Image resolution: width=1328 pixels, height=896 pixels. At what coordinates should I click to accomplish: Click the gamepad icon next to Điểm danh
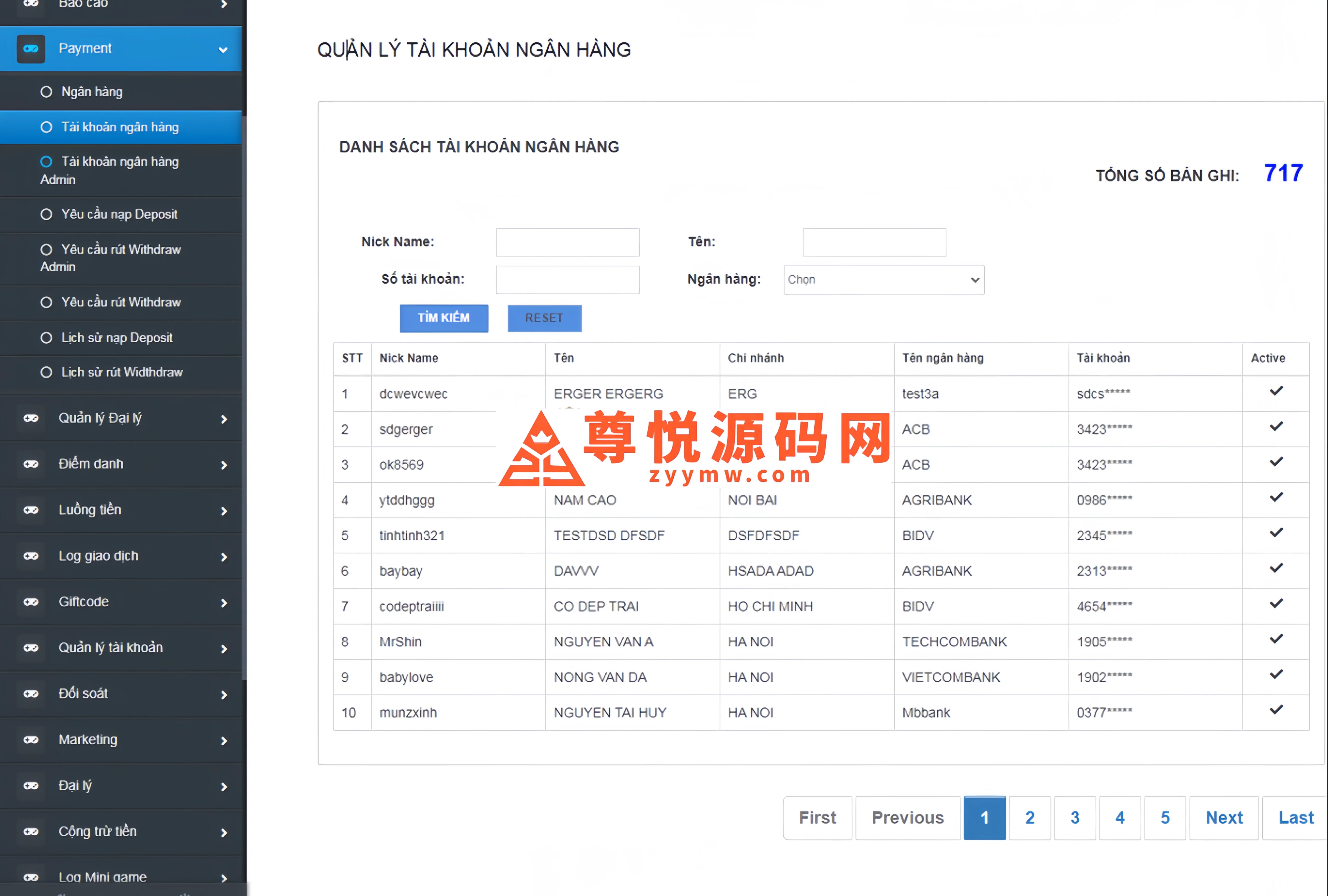tap(31, 464)
